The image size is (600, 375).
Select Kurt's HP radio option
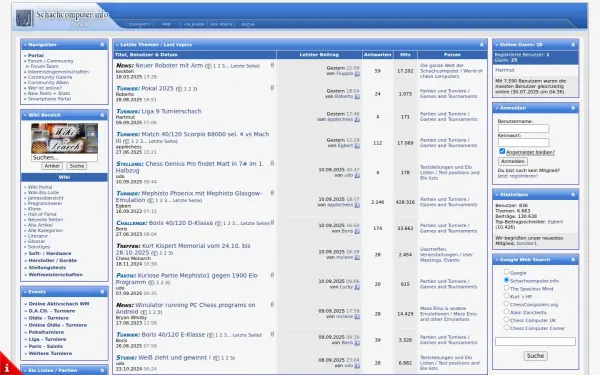[506, 296]
